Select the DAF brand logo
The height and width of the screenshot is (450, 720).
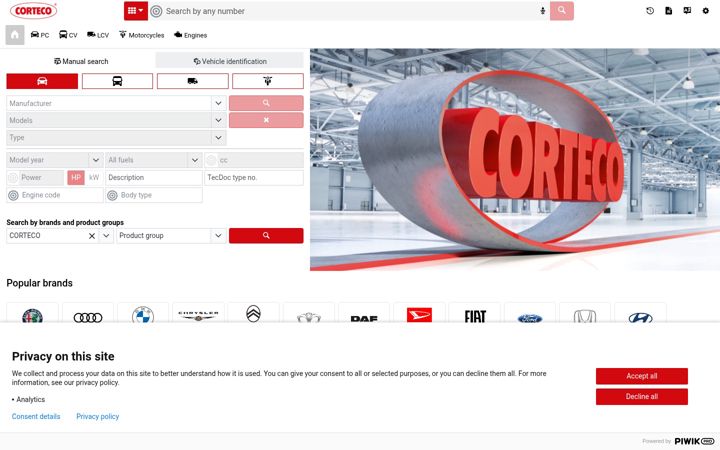point(364,318)
